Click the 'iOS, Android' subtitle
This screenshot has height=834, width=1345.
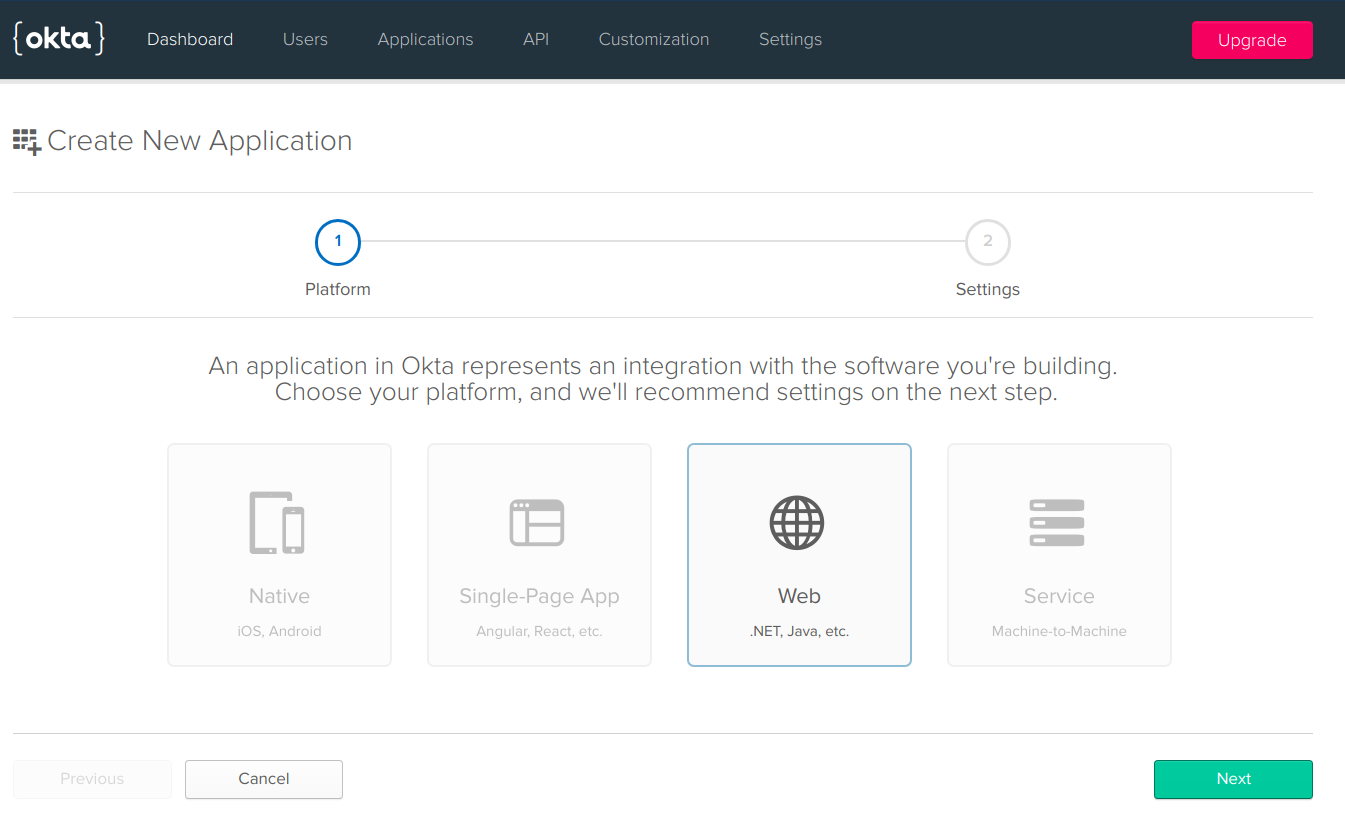tap(279, 631)
